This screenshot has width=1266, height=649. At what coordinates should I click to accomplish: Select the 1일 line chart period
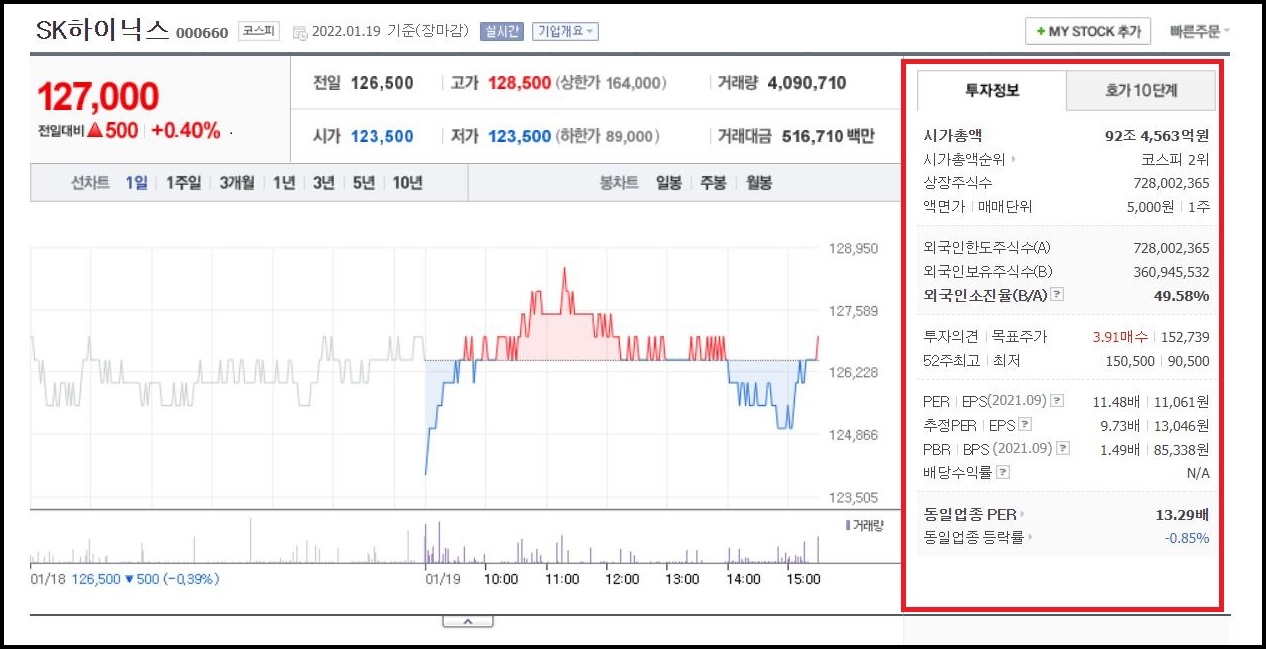(137, 183)
